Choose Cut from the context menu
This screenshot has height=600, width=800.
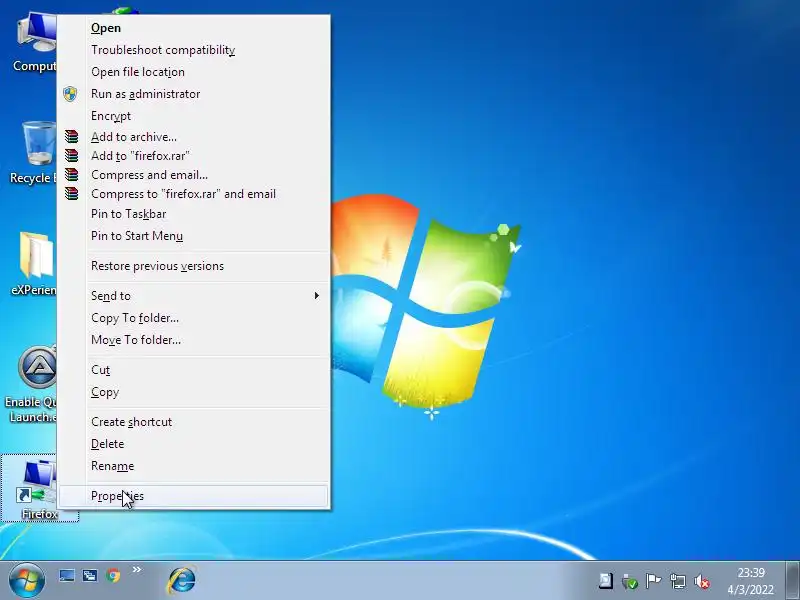[194, 370]
